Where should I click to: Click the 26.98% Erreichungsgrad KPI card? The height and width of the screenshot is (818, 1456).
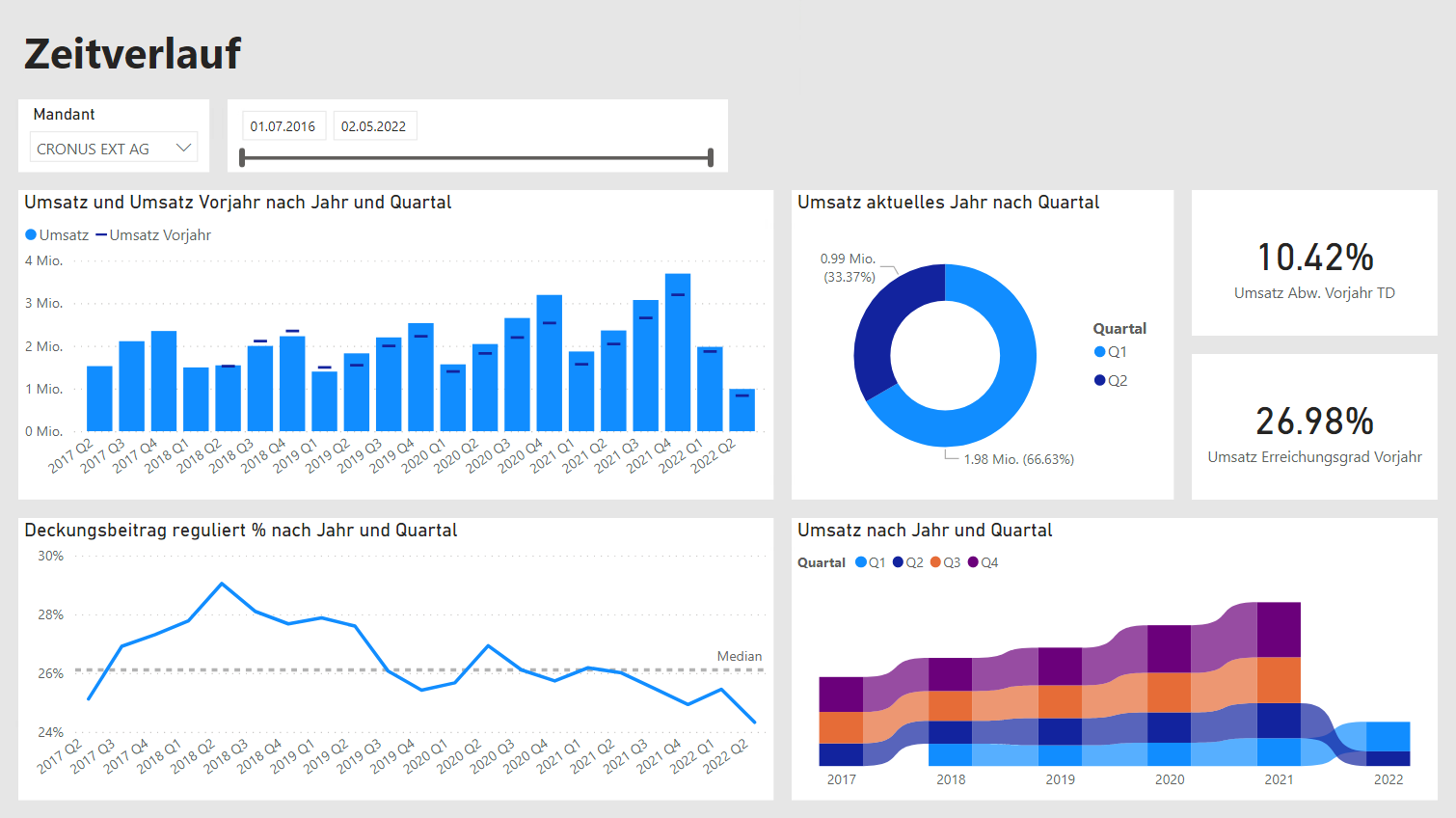(x=1313, y=426)
